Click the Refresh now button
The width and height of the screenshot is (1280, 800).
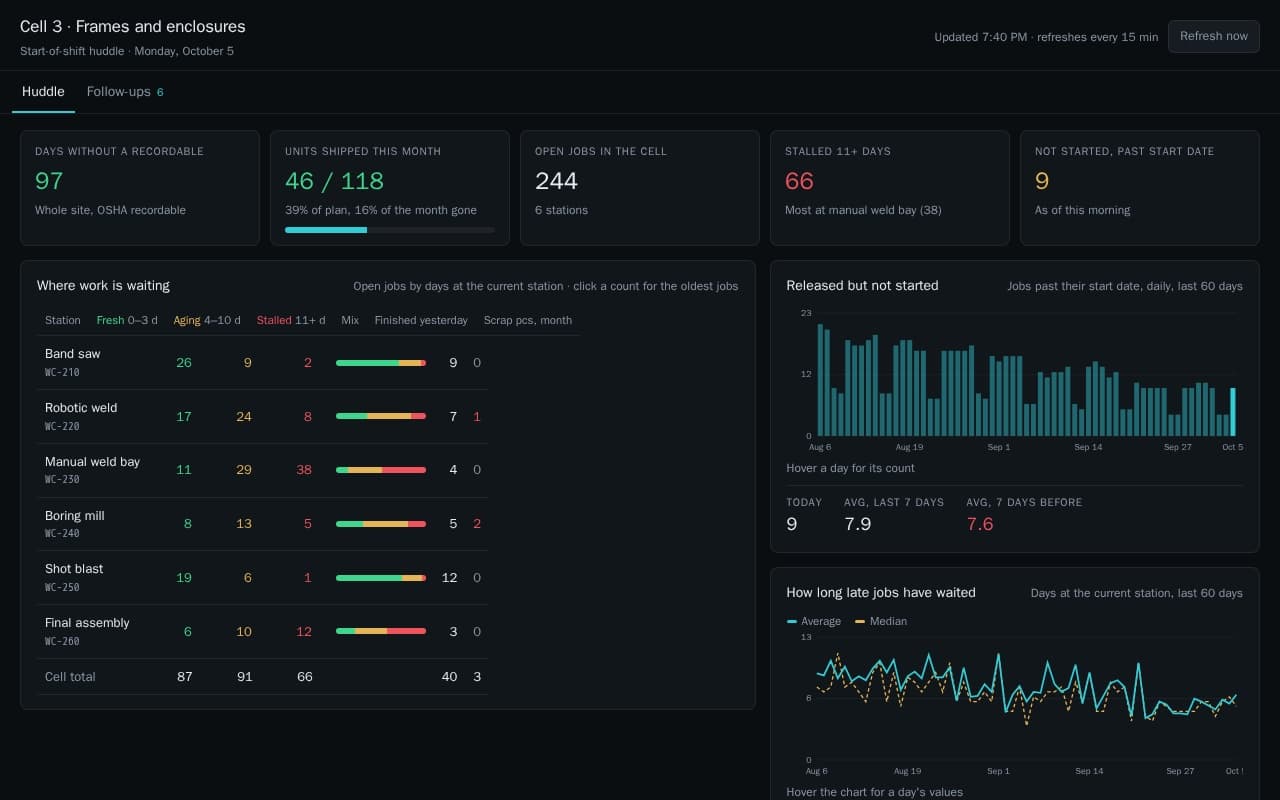pos(1213,36)
